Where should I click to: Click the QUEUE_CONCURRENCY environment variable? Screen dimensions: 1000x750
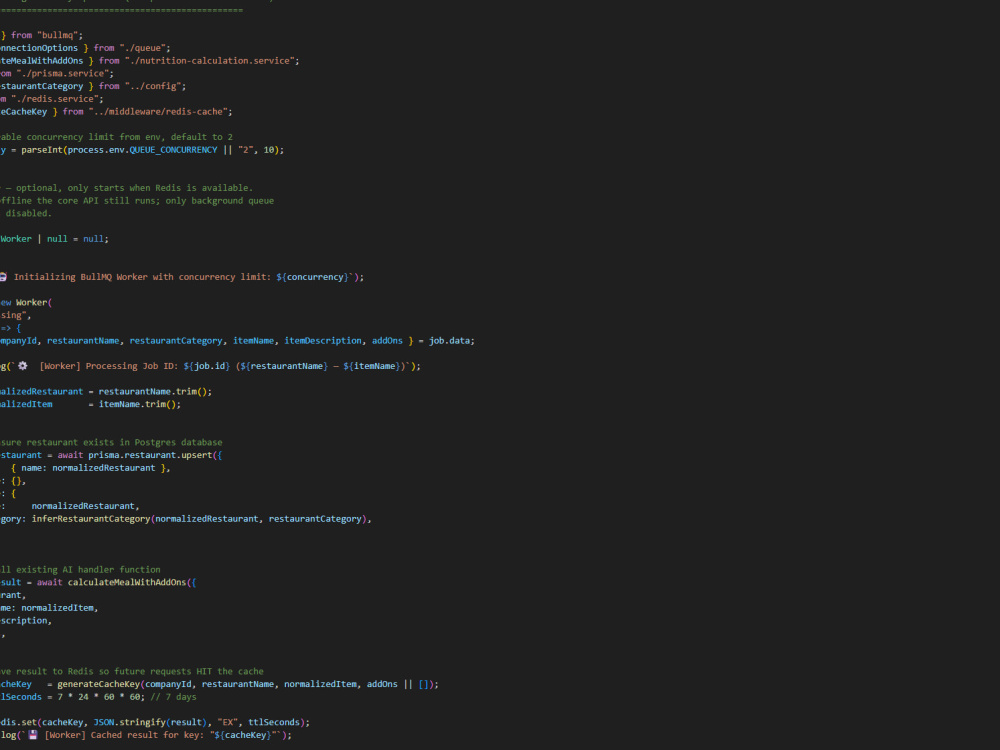tap(173, 150)
